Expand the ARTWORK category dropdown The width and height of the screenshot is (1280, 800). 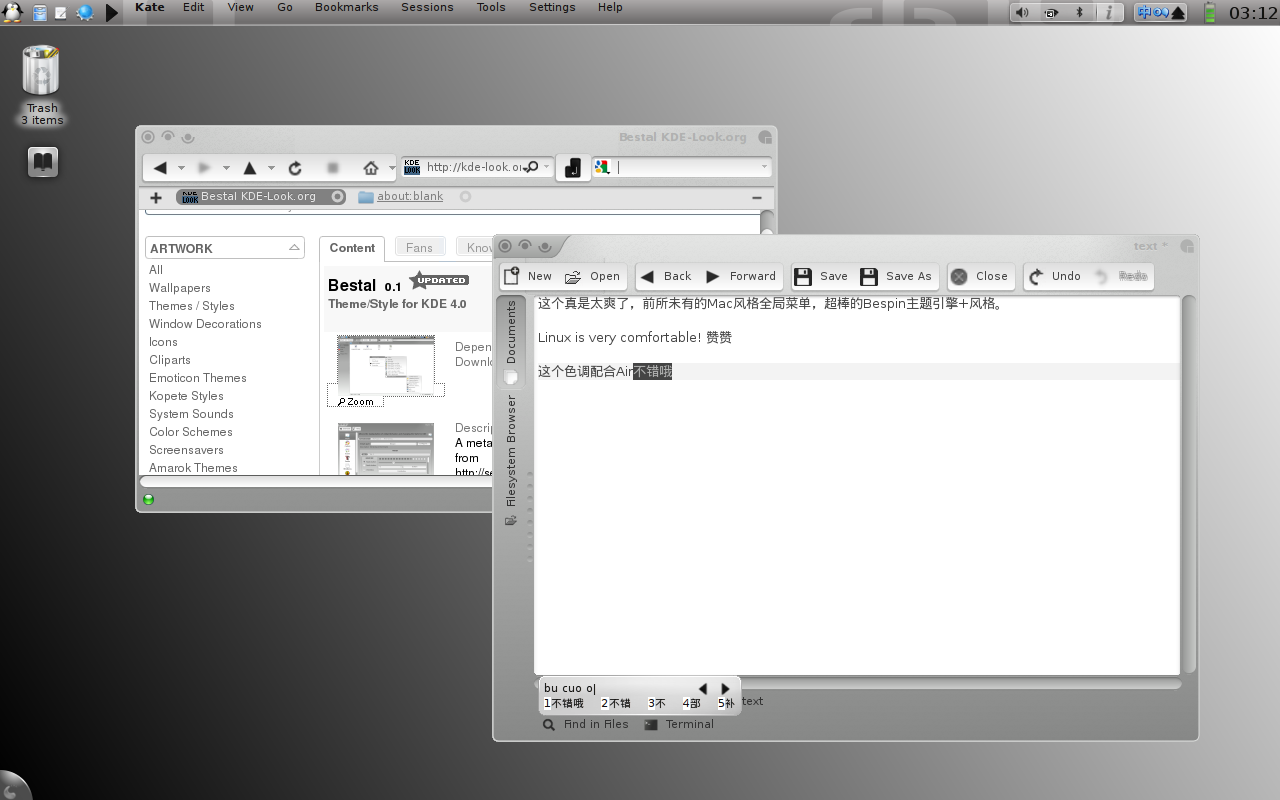pyautogui.click(x=294, y=248)
